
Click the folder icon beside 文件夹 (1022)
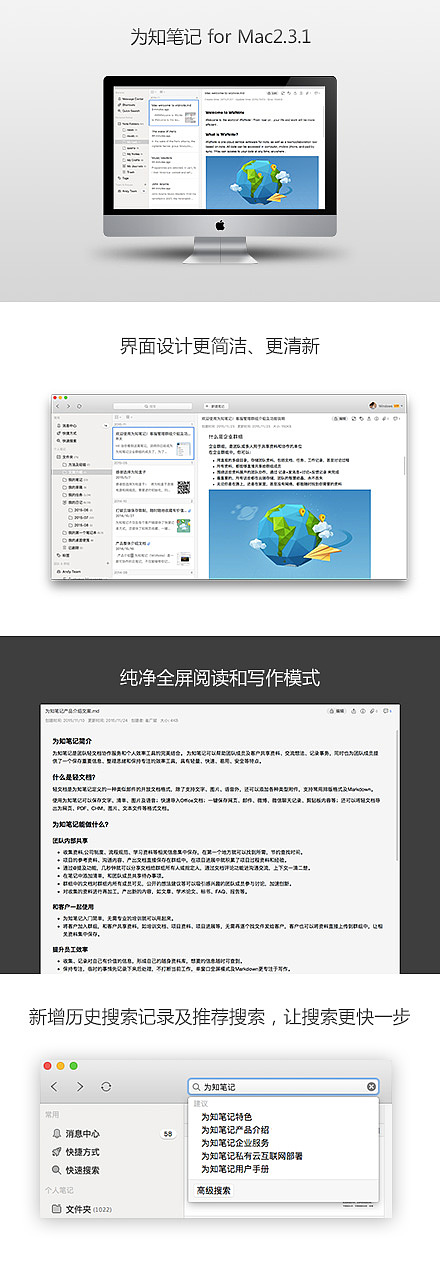coord(57,1210)
